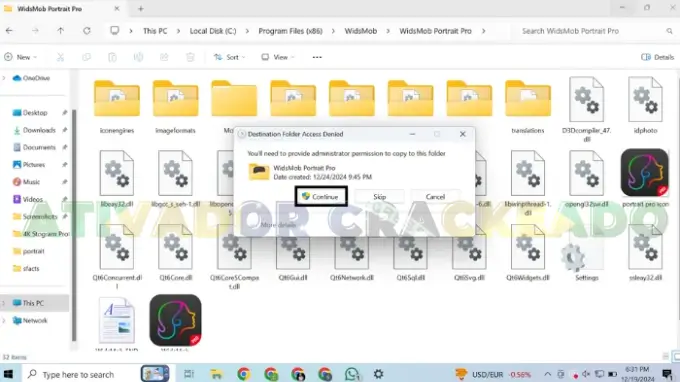The height and width of the screenshot is (382, 680).
Task: Select ssleay32.dll file
Action: click(x=645, y=252)
